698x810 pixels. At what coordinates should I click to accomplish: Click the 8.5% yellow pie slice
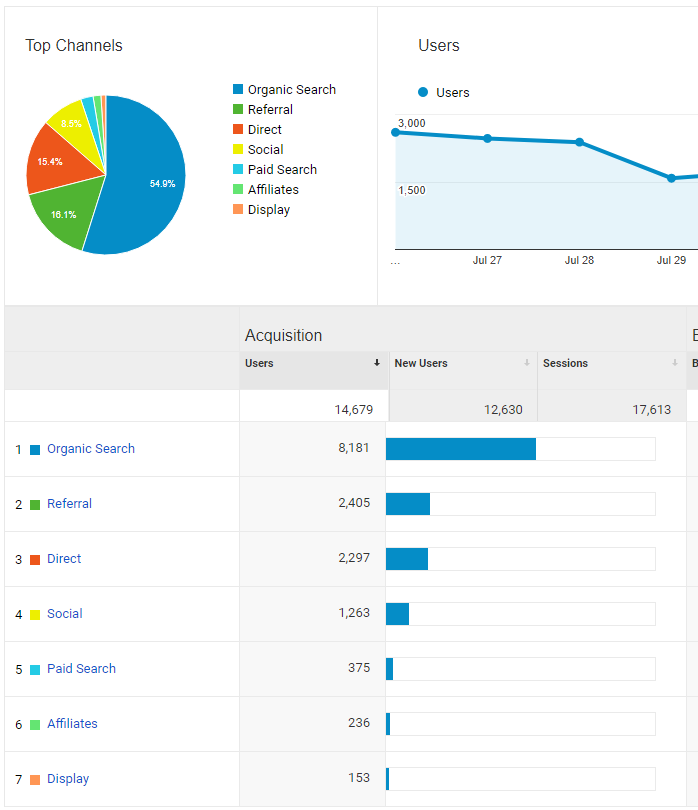point(75,124)
